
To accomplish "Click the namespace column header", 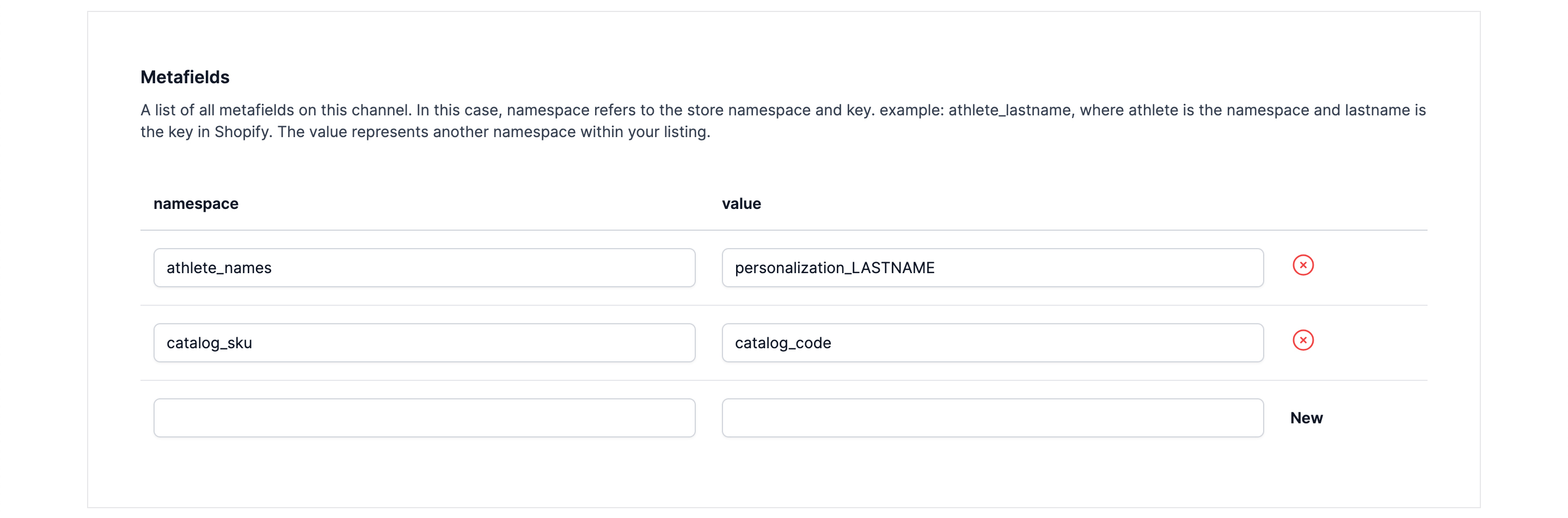I will point(195,203).
